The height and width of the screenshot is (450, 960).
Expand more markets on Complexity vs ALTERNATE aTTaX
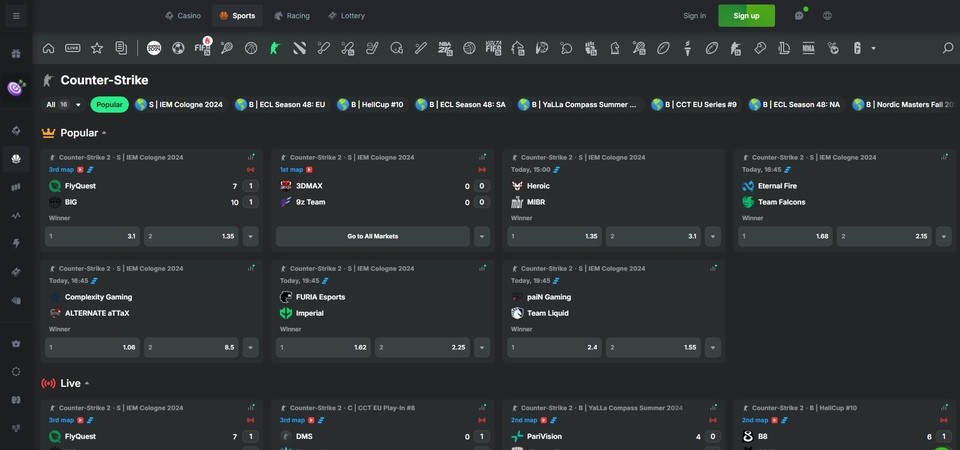[x=250, y=347]
